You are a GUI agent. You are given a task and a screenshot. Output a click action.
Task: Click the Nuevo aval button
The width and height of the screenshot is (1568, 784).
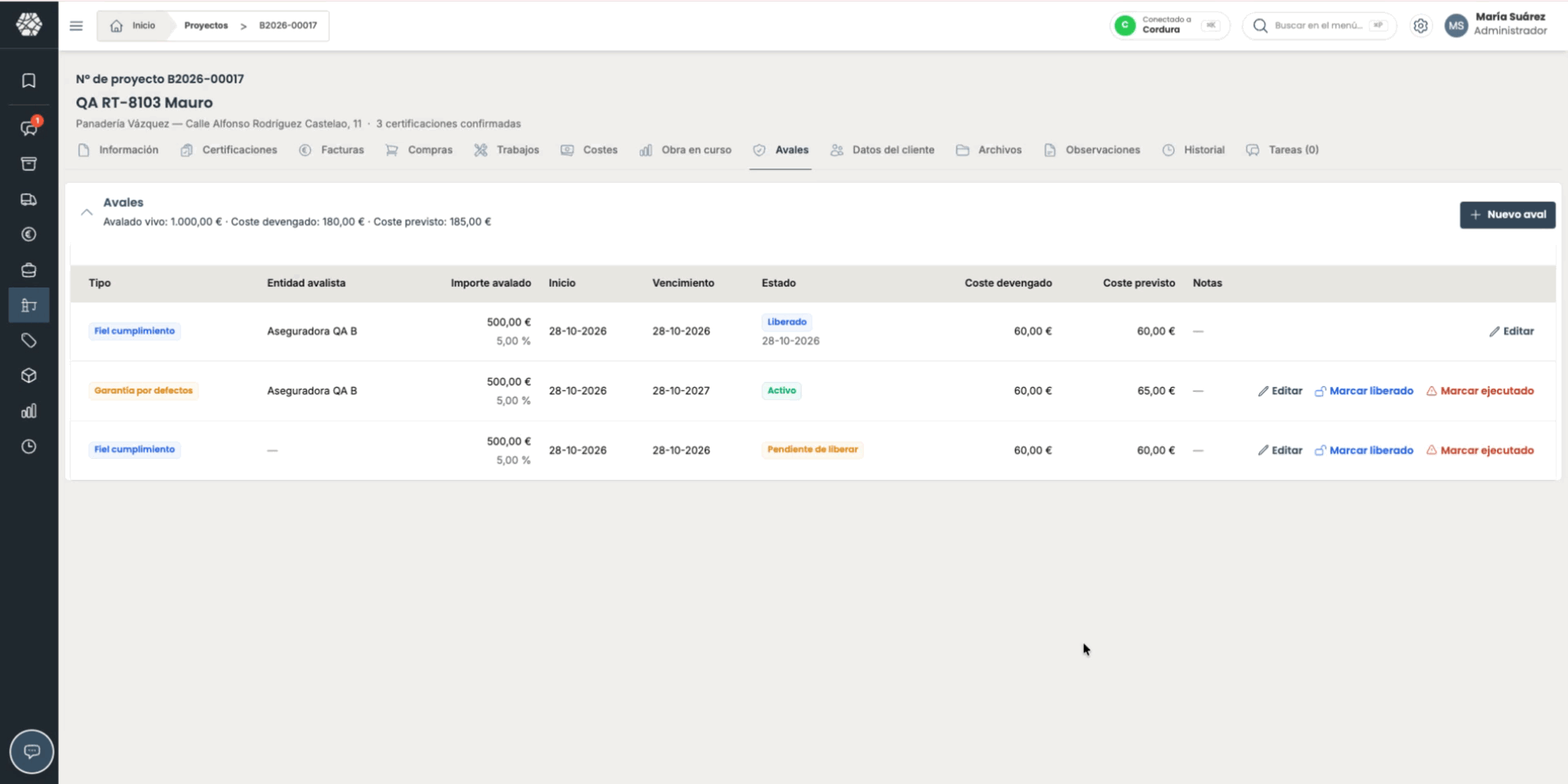[x=1508, y=215]
